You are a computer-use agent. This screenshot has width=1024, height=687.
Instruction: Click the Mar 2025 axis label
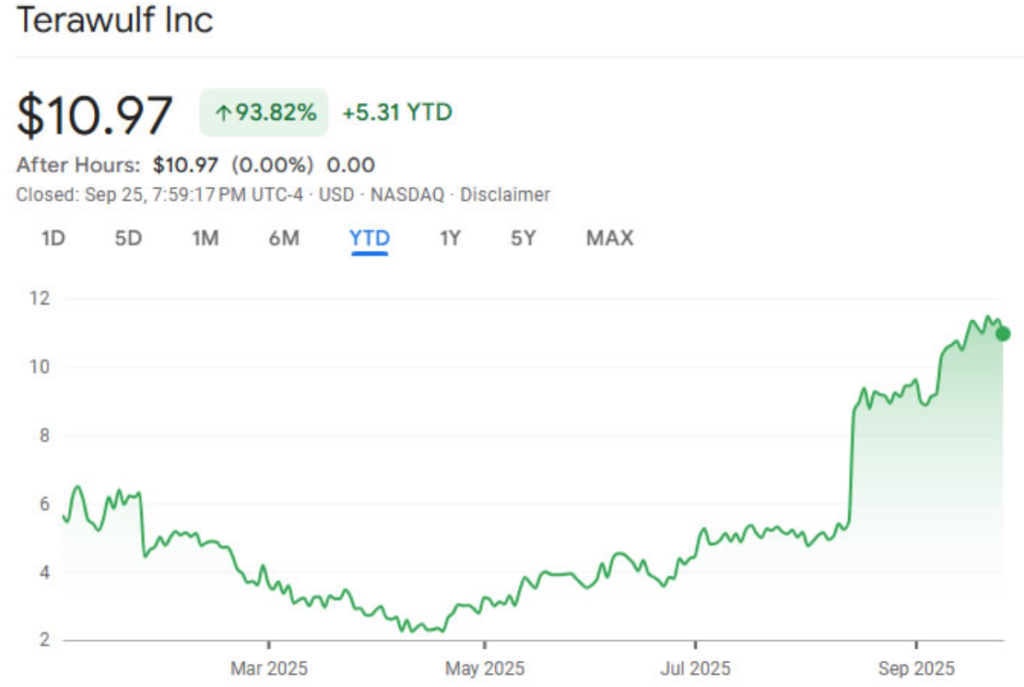269,668
